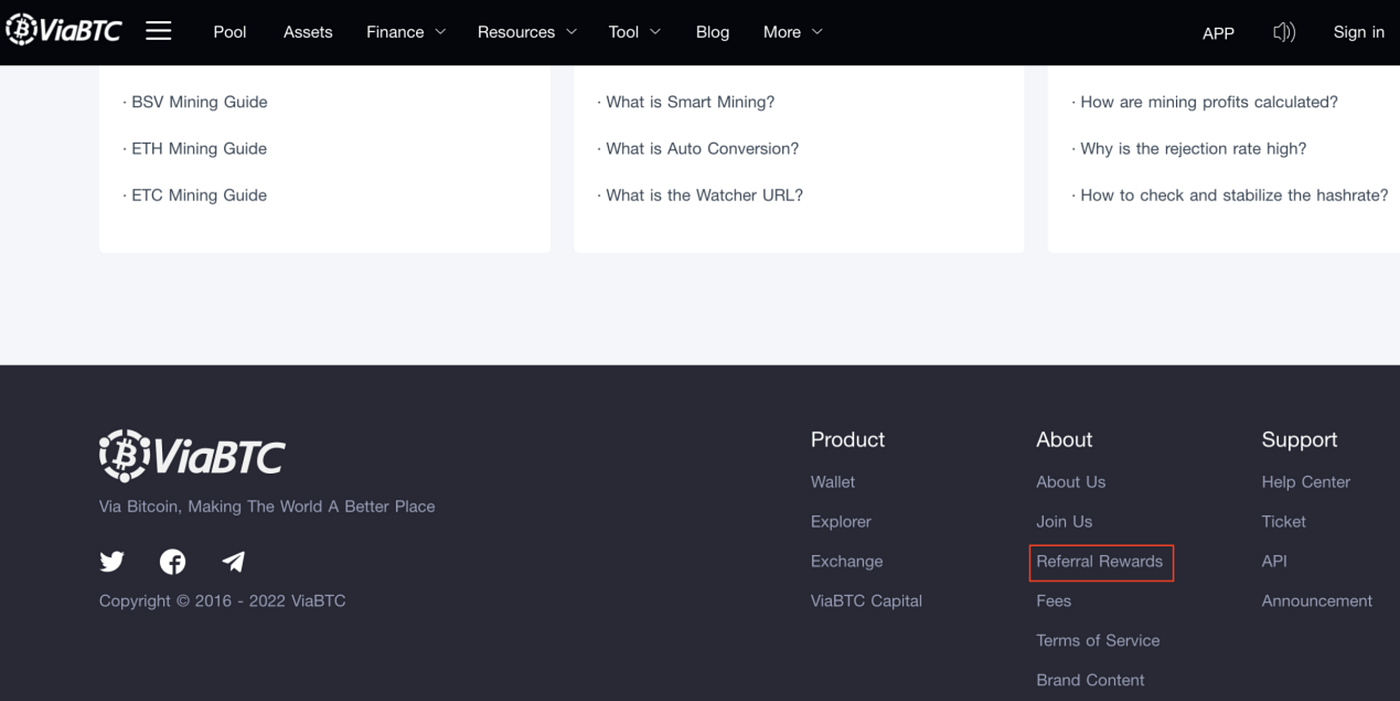Viewport: 1400px width, 701px height.
Task: Click the About footer heading
Action: click(x=1064, y=440)
